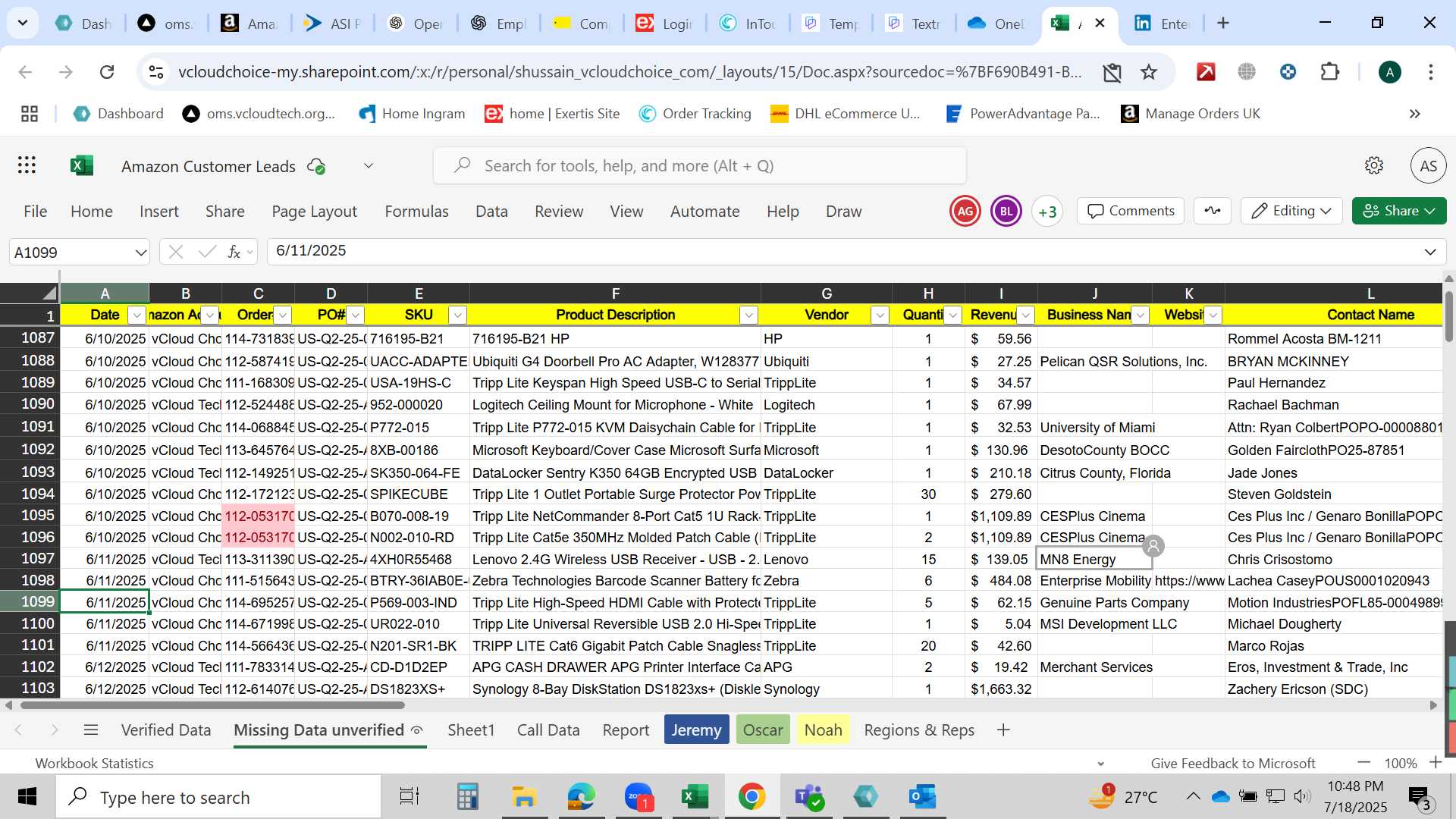Viewport: 1456px width, 819px height.
Task: Click Give Feedback to Microsoft
Action: [1233, 763]
